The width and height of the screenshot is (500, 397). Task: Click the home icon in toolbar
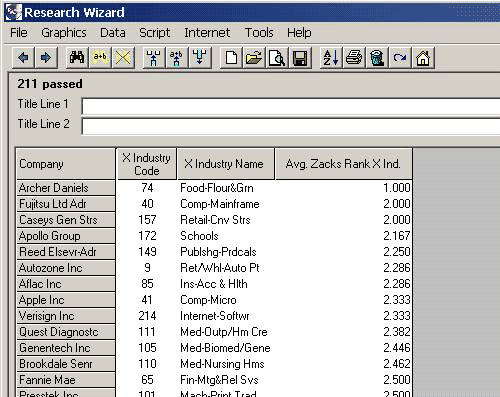pyautogui.click(x=423, y=58)
